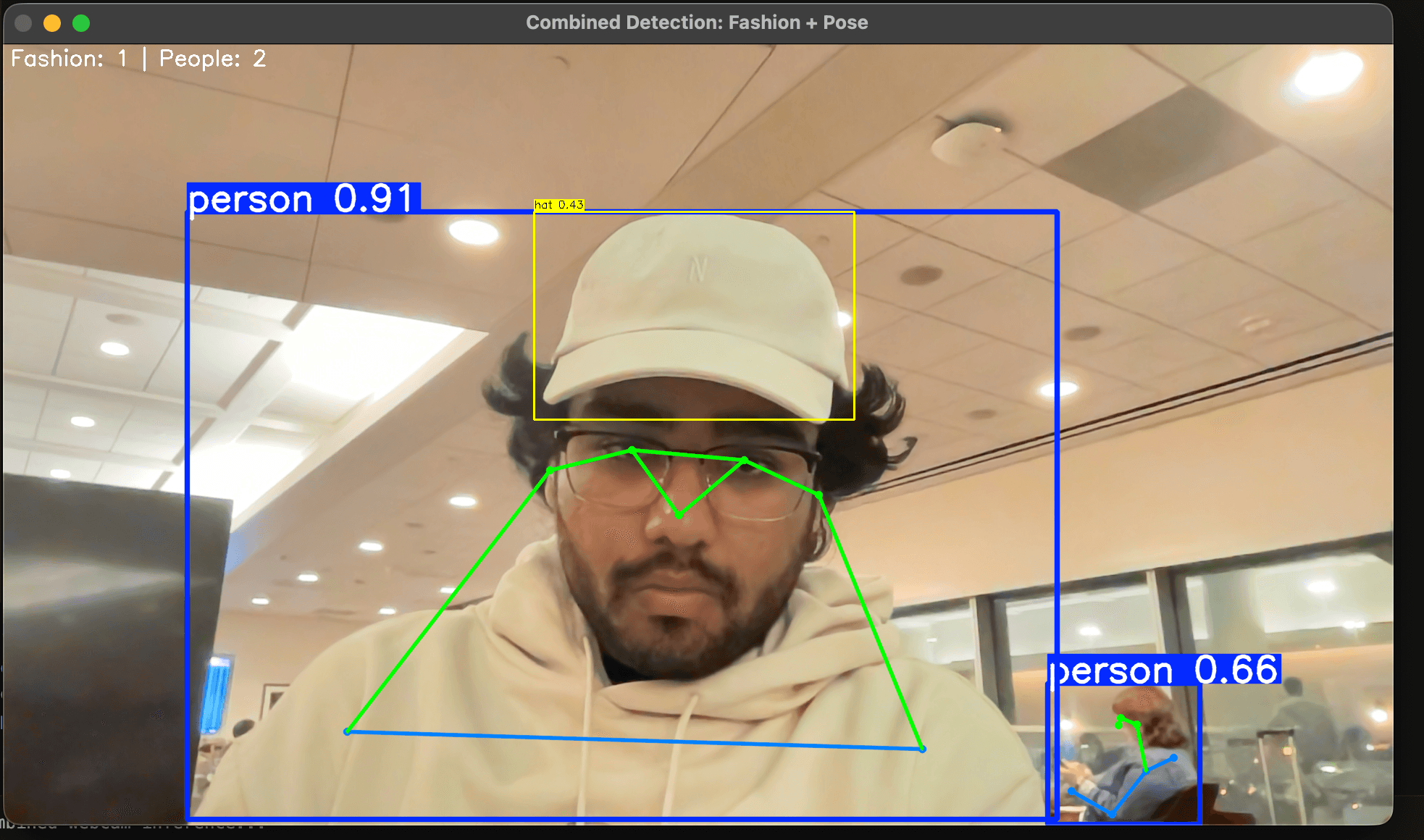Click the 'Fashion: 1' counter text
The width and height of the screenshot is (1424, 840).
click(x=70, y=59)
